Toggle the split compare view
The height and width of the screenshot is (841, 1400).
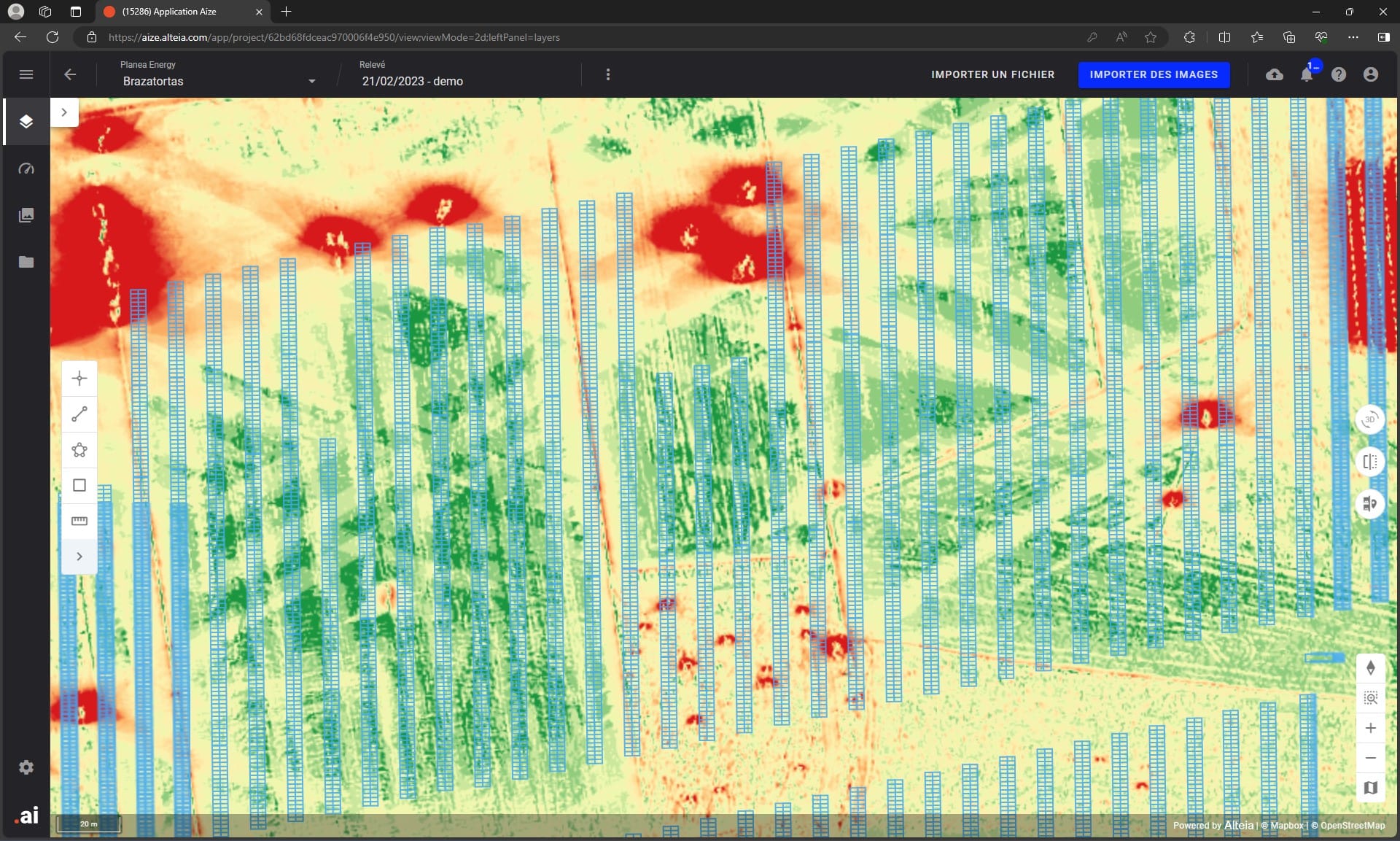point(1370,462)
